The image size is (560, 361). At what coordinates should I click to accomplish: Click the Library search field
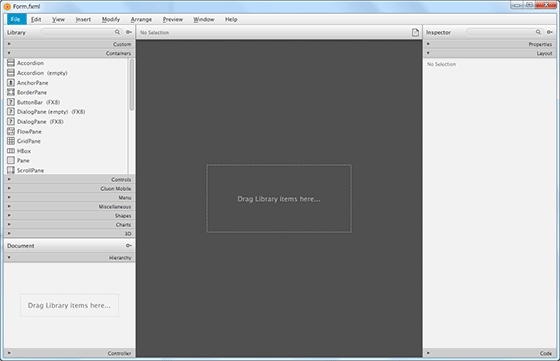click(81, 32)
